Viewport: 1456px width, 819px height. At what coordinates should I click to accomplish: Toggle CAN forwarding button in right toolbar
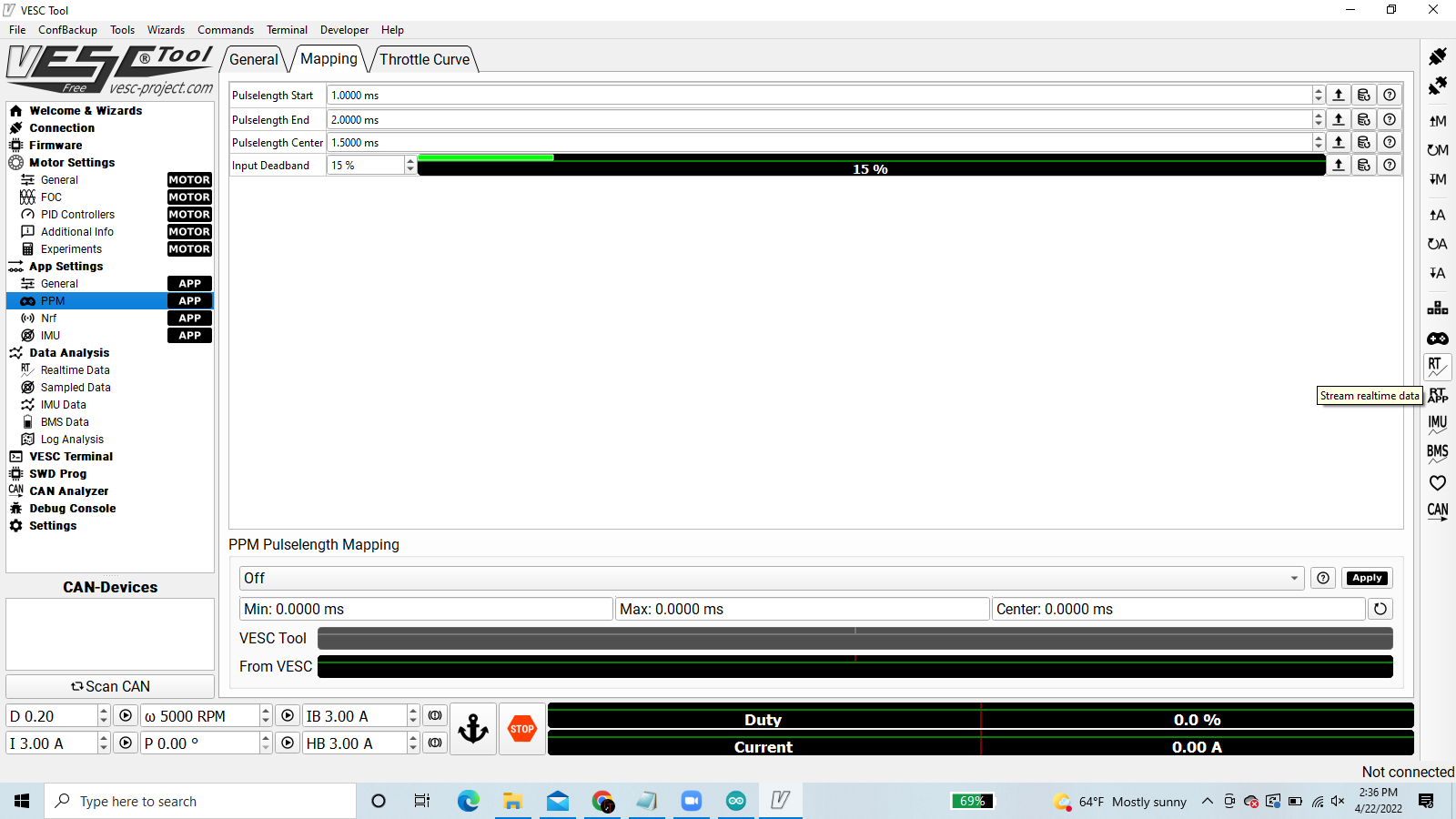(x=1438, y=511)
